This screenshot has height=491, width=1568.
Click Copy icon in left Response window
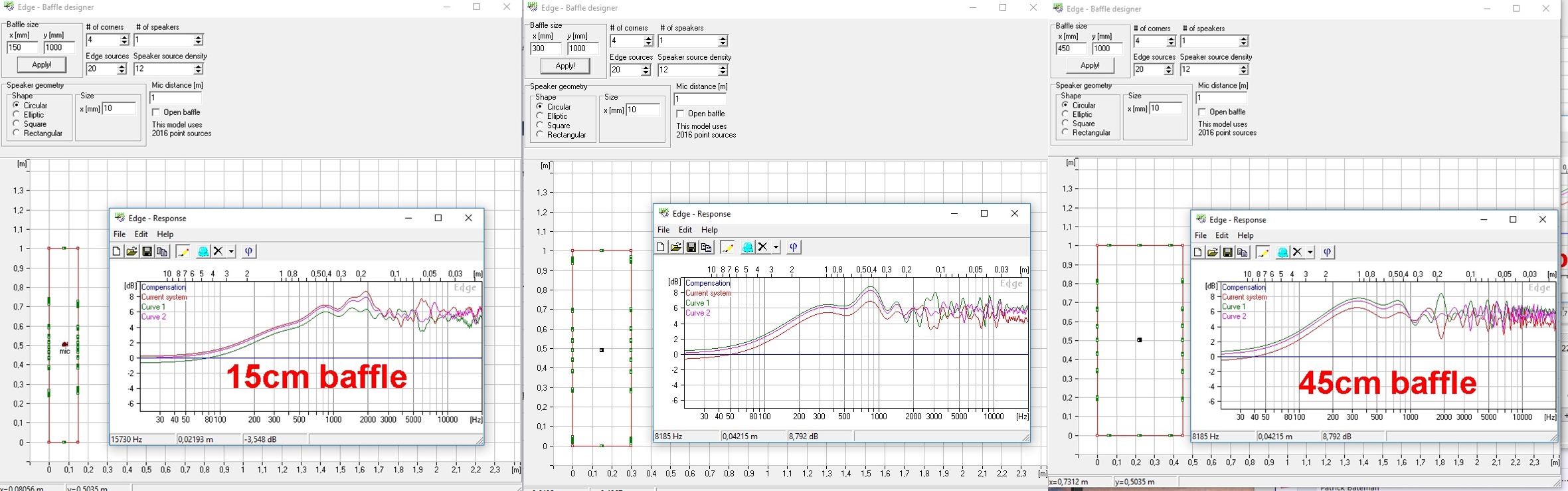[163, 251]
